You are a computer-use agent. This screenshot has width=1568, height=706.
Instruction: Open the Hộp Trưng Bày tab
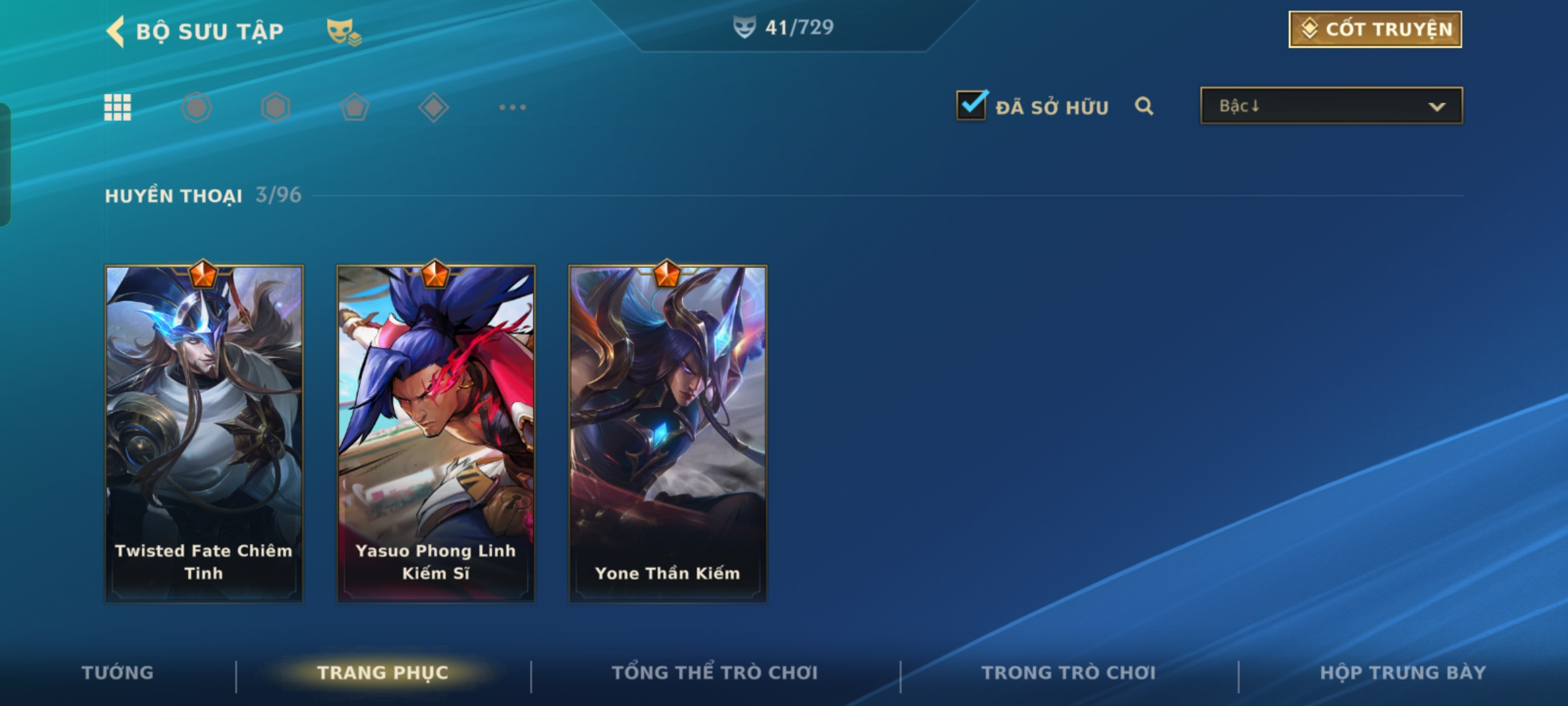[1403, 673]
